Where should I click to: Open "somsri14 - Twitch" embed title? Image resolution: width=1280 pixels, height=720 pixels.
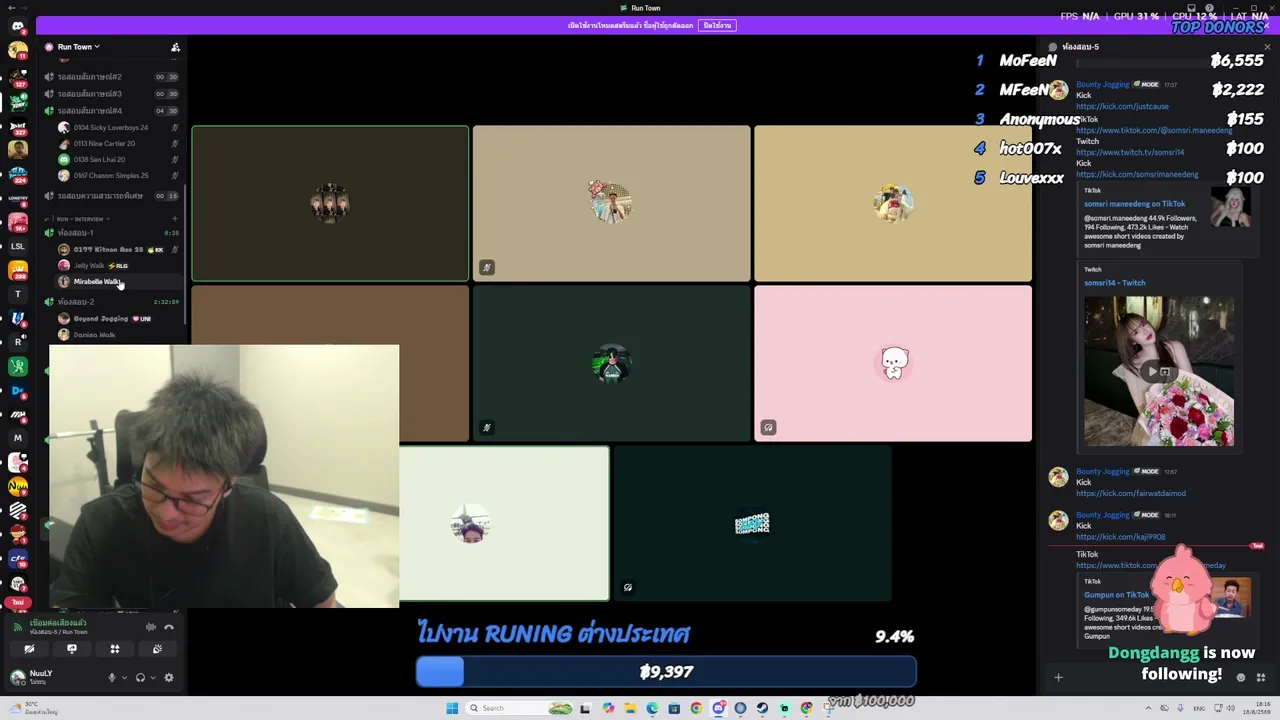(1115, 283)
